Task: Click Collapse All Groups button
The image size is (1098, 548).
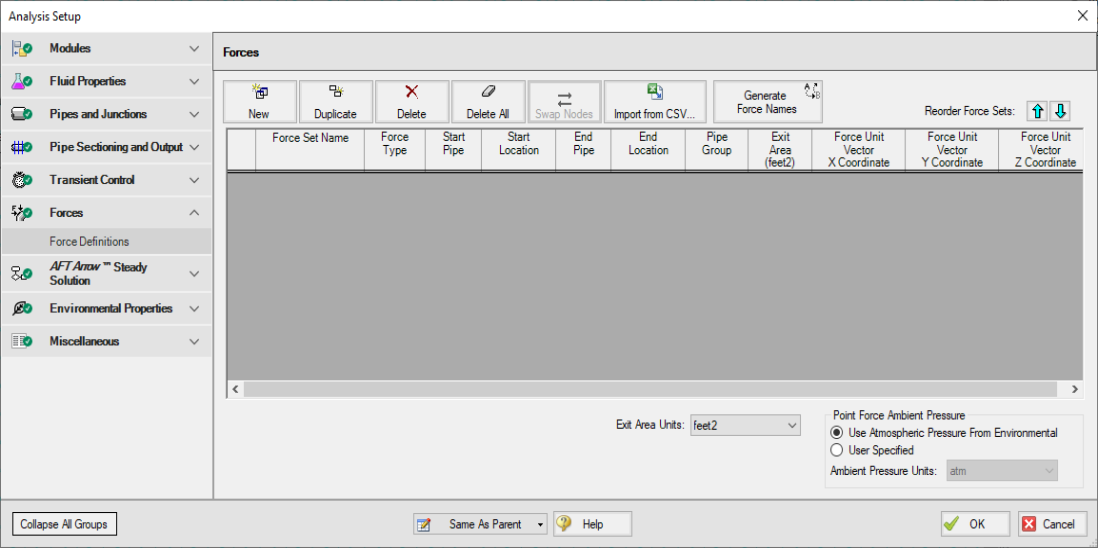Action: coord(64,524)
